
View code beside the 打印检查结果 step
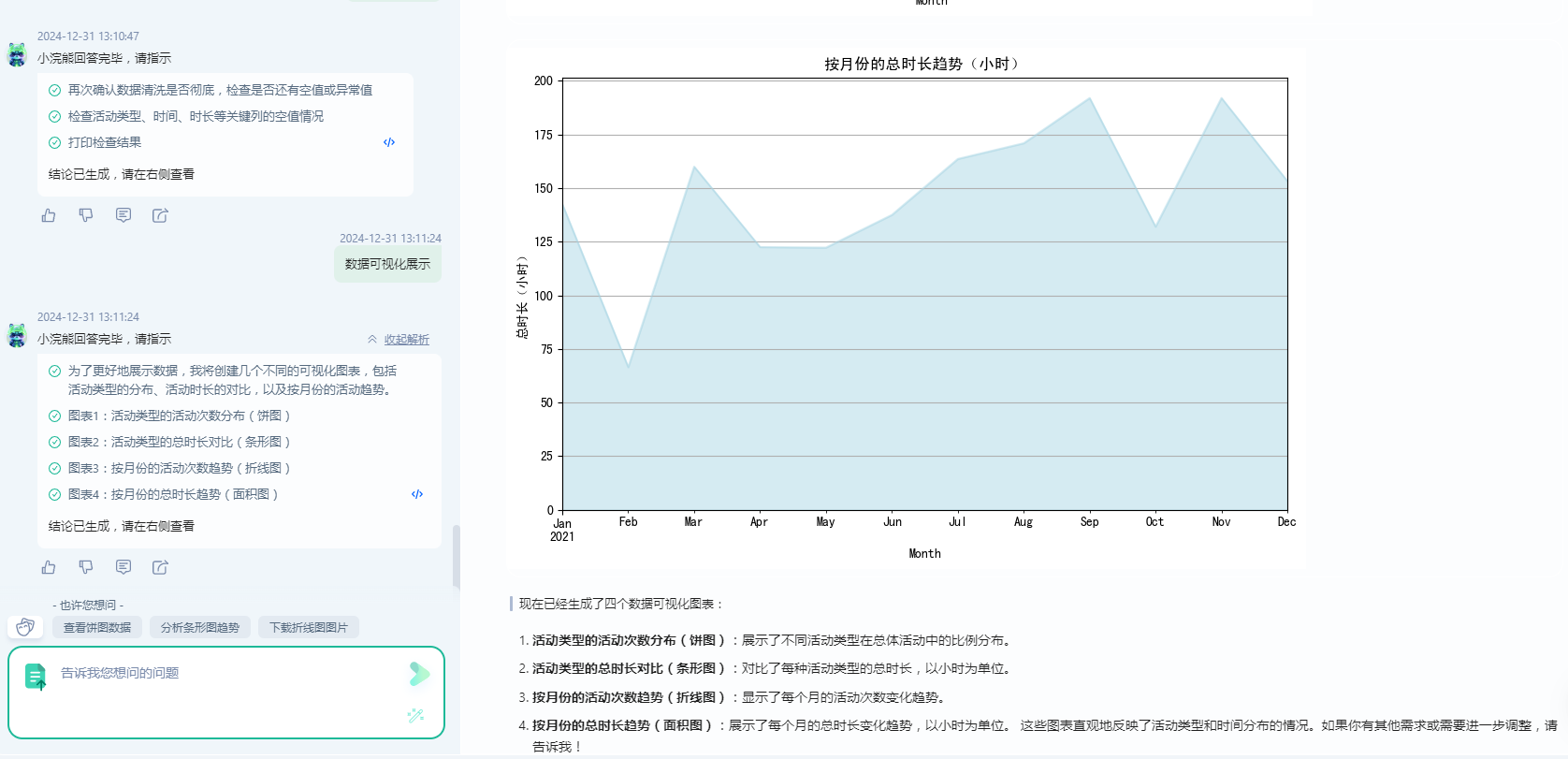(389, 142)
